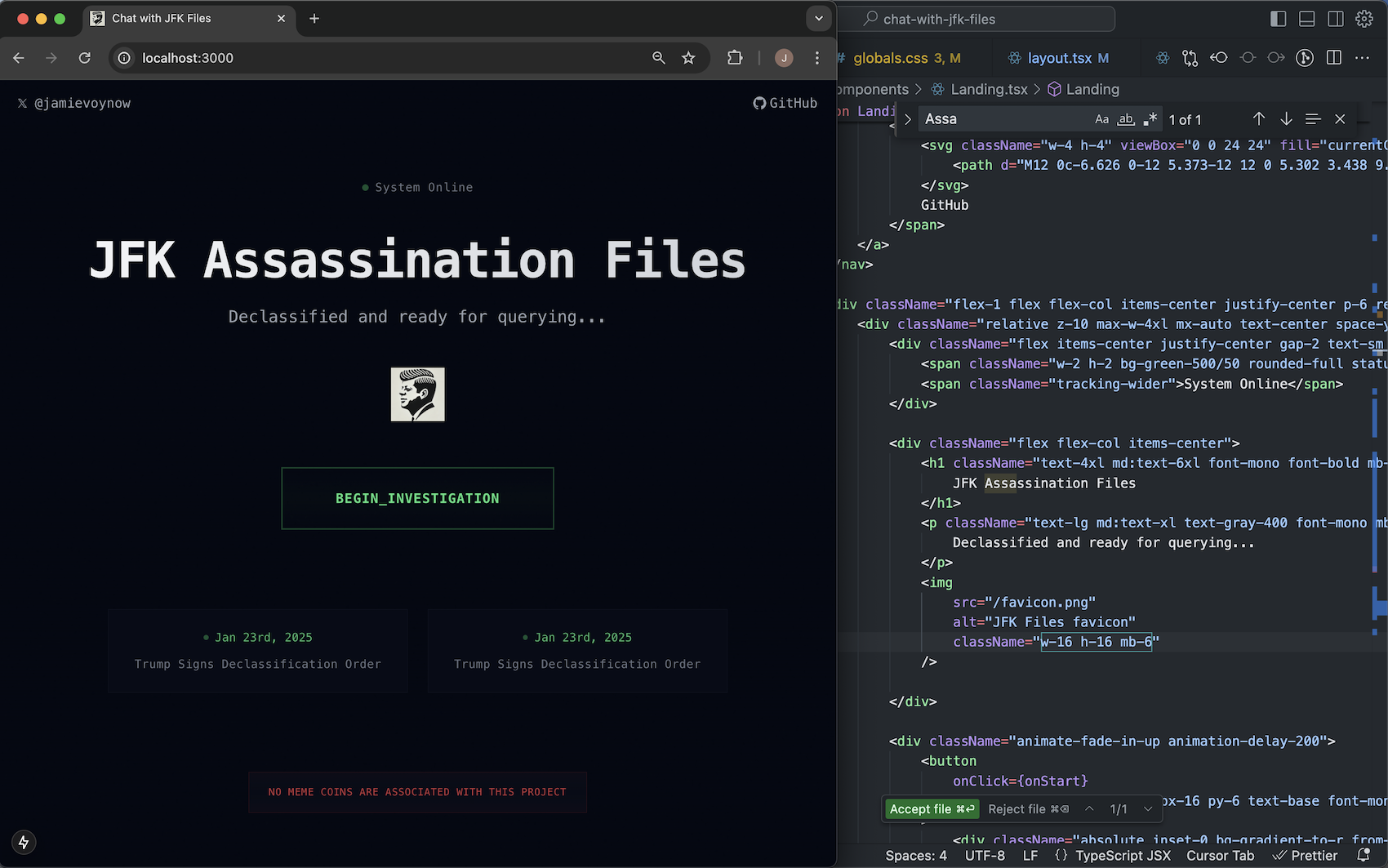Click the blue React icon in editor toolbar
The width and height of the screenshot is (1388, 868).
coord(1163,58)
